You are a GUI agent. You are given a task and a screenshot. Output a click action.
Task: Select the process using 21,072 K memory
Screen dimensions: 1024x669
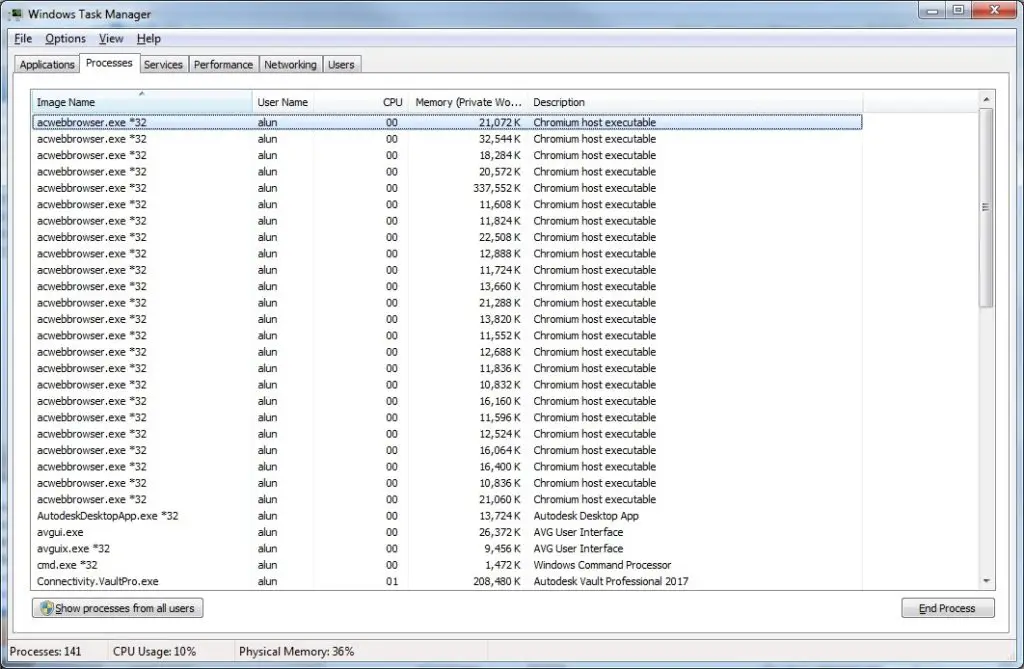point(447,122)
